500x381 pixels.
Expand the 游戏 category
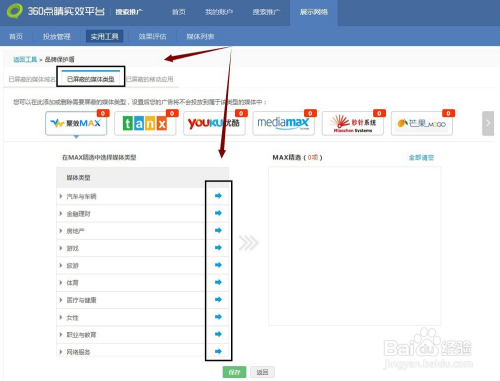click(61, 248)
